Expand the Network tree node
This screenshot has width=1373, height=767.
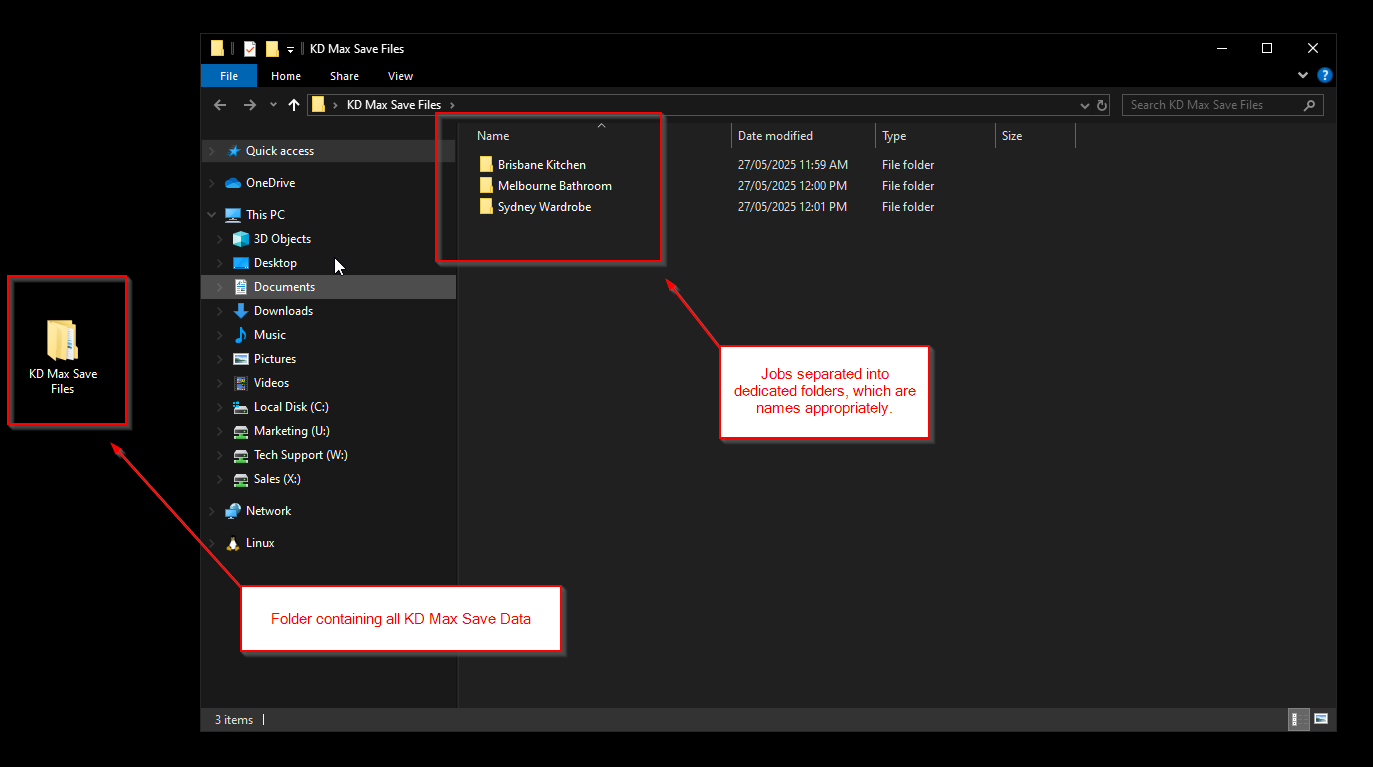point(211,511)
